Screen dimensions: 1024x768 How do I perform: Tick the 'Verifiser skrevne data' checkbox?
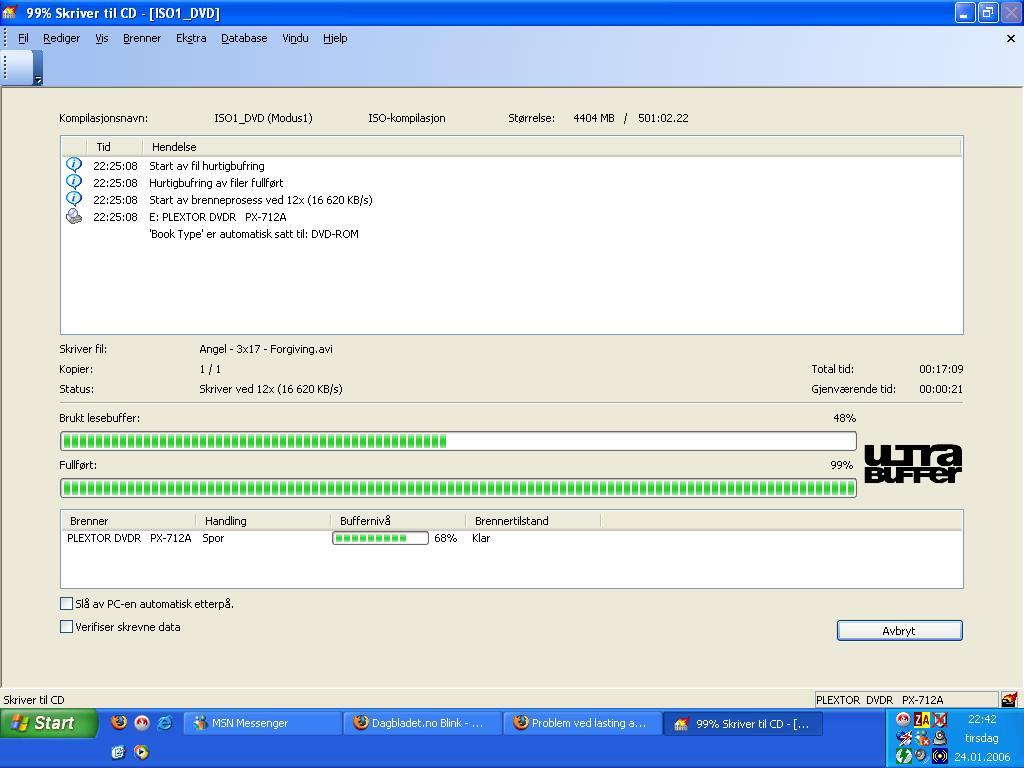67,627
